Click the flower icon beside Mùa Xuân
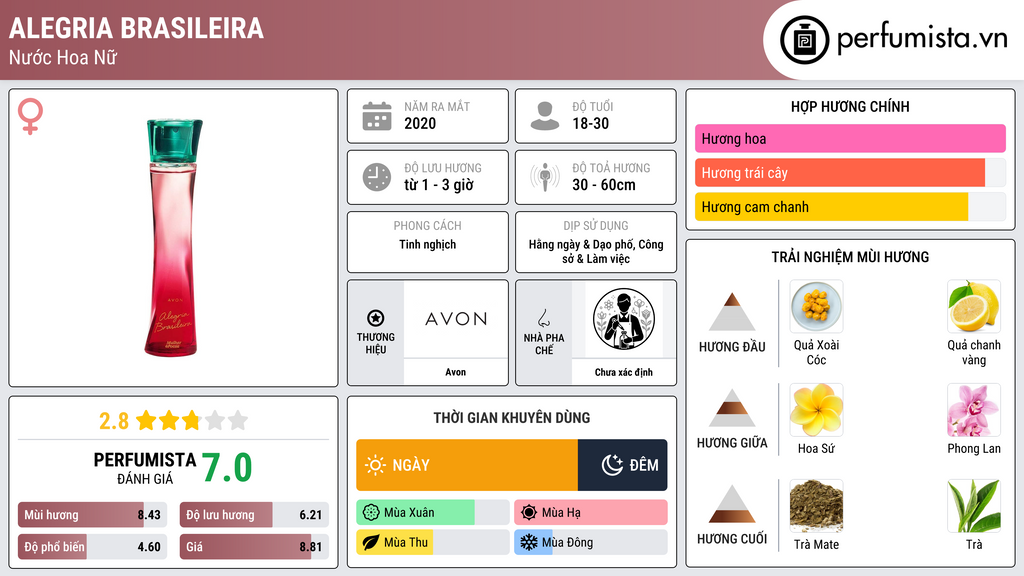This screenshot has width=1024, height=576. [371, 513]
